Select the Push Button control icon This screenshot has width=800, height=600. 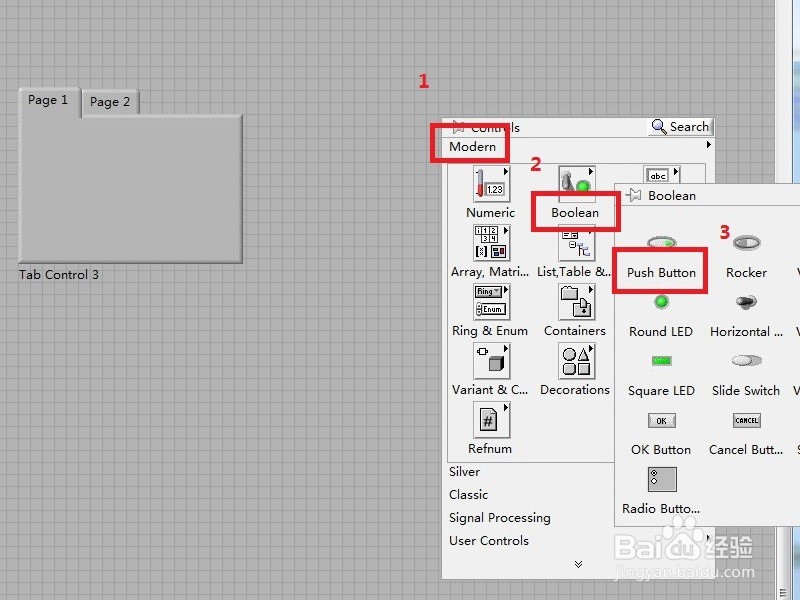point(662,242)
